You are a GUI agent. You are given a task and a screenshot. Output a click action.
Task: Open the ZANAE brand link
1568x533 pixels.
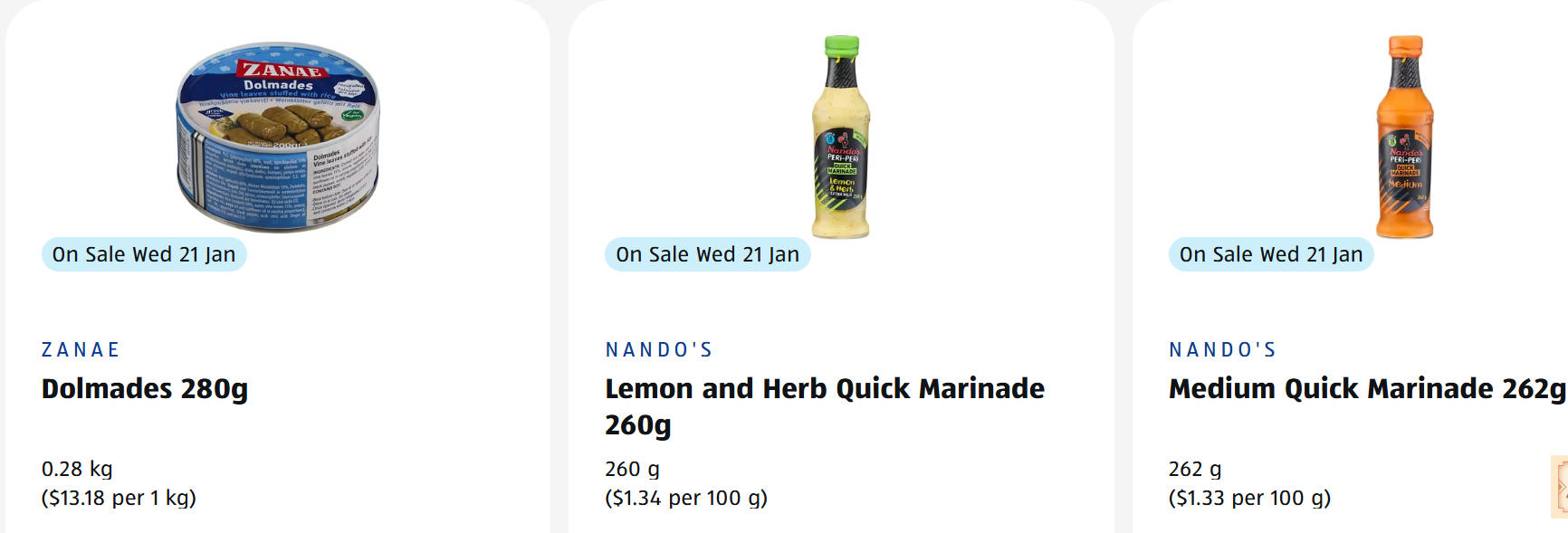[x=81, y=349]
